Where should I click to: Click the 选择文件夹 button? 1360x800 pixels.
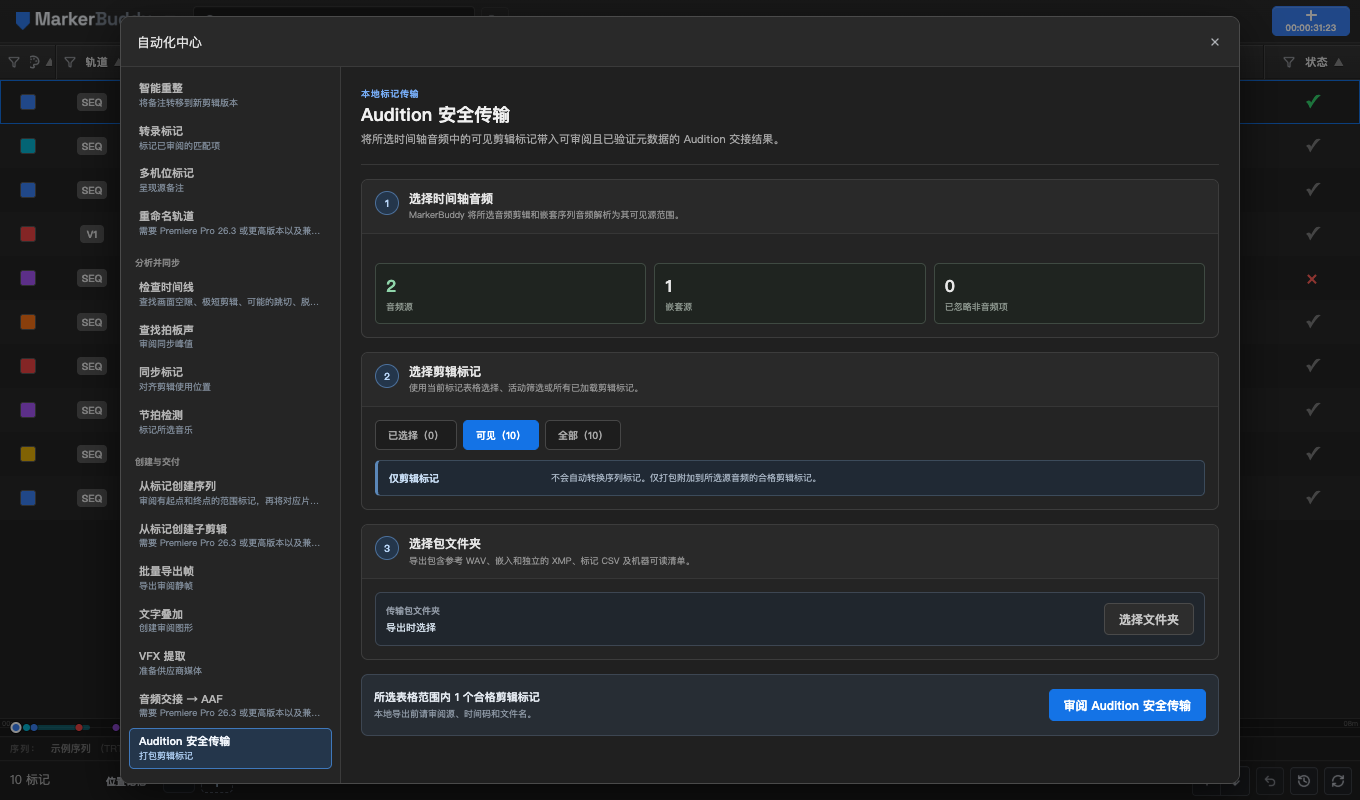(x=1149, y=620)
